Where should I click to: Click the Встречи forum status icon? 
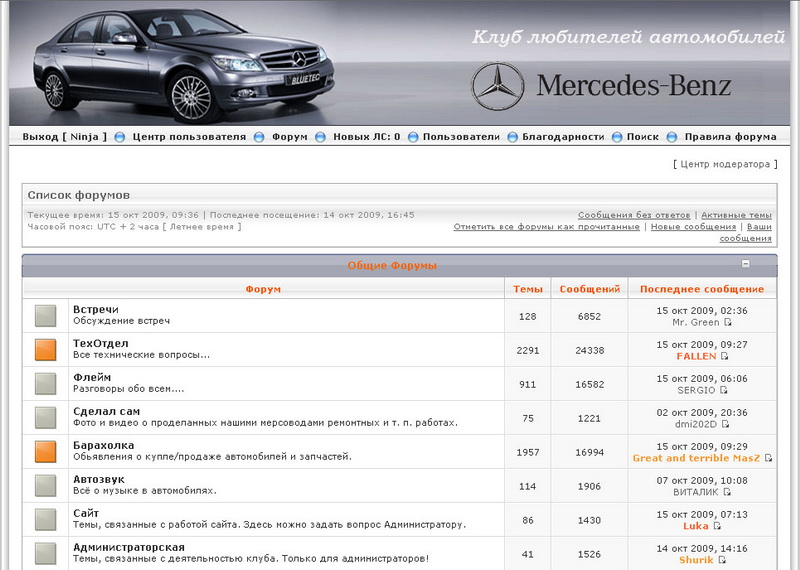tap(45, 316)
